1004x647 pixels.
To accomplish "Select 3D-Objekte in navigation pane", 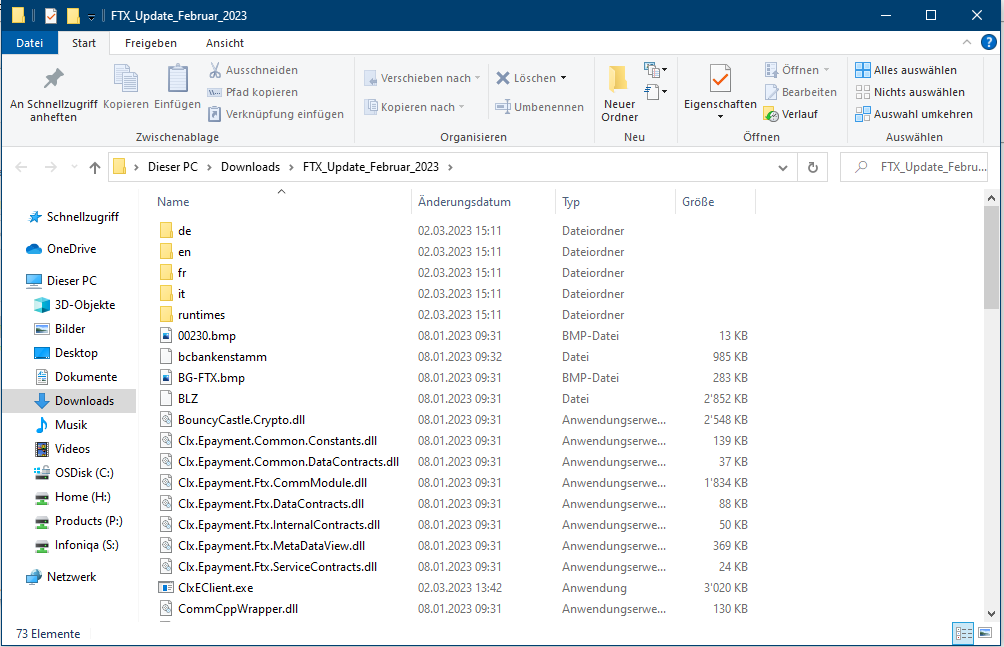I will click(x=74, y=305).
